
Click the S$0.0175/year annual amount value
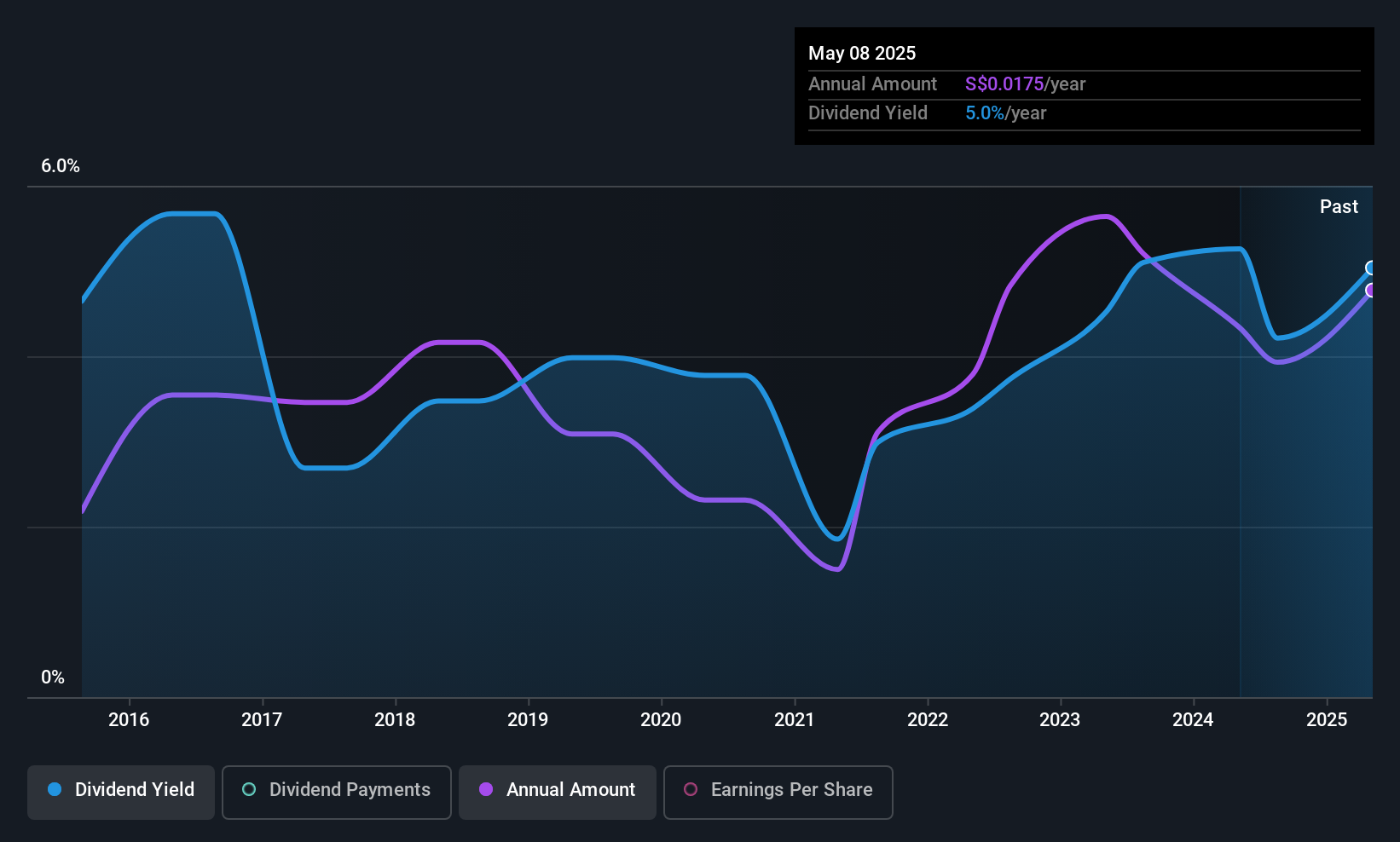coord(1025,84)
